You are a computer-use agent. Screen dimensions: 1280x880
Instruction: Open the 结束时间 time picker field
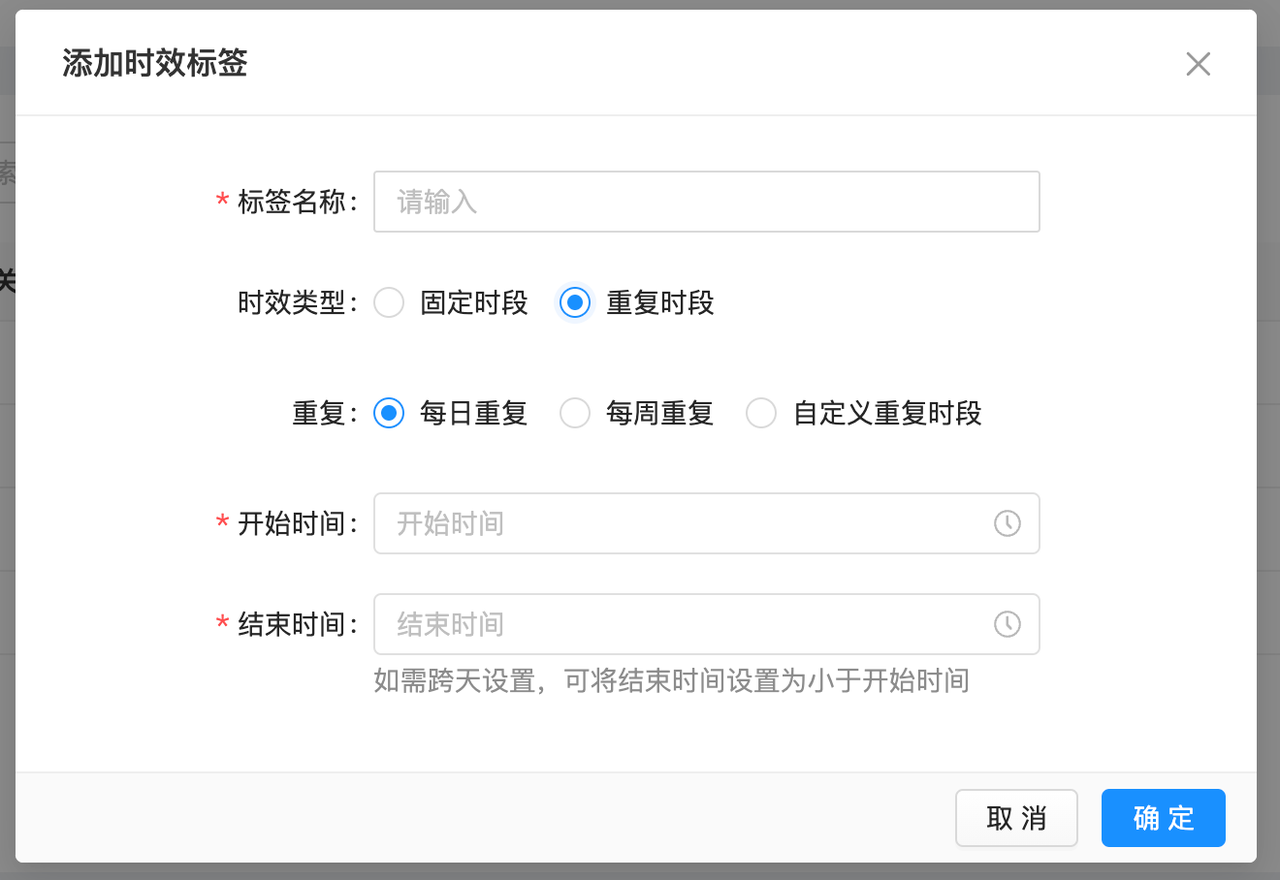pos(707,624)
